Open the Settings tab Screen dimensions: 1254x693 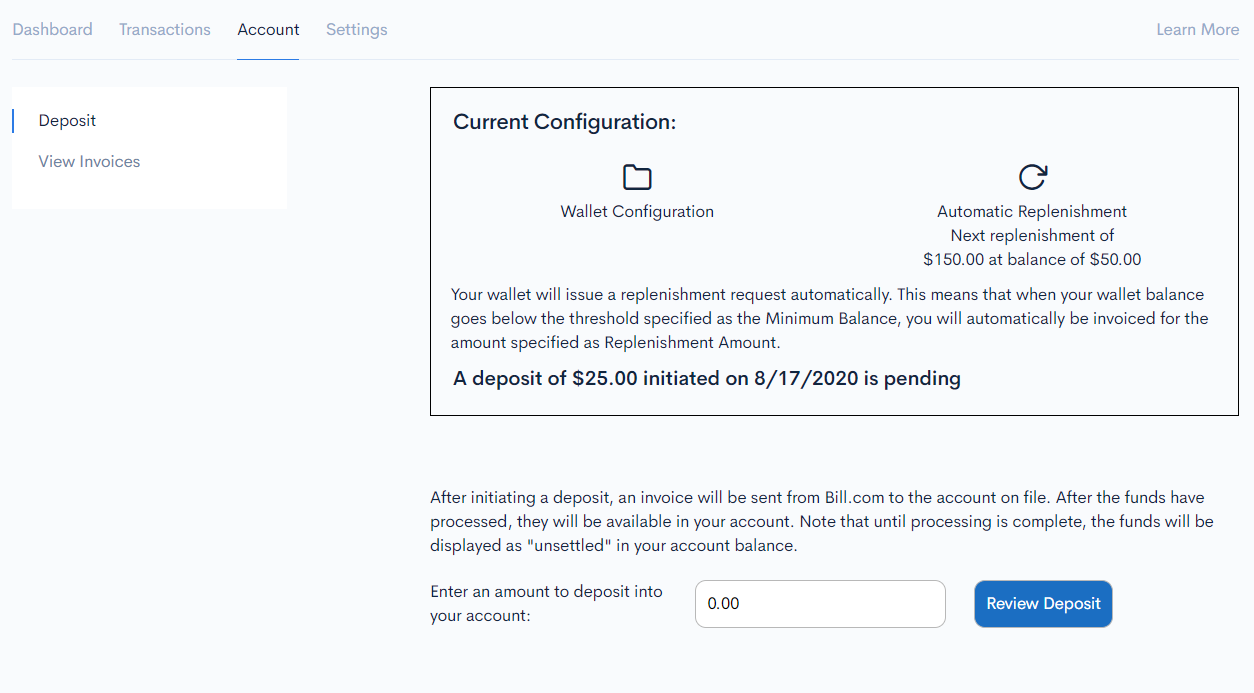click(x=357, y=29)
